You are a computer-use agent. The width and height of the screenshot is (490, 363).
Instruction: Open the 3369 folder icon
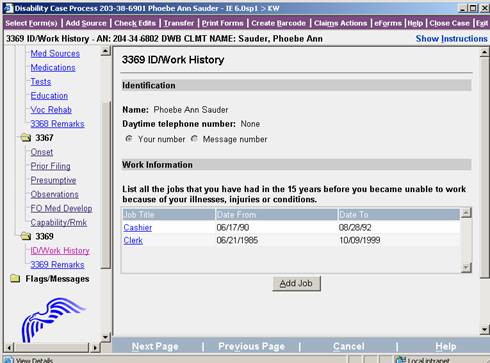click(26, 236)
